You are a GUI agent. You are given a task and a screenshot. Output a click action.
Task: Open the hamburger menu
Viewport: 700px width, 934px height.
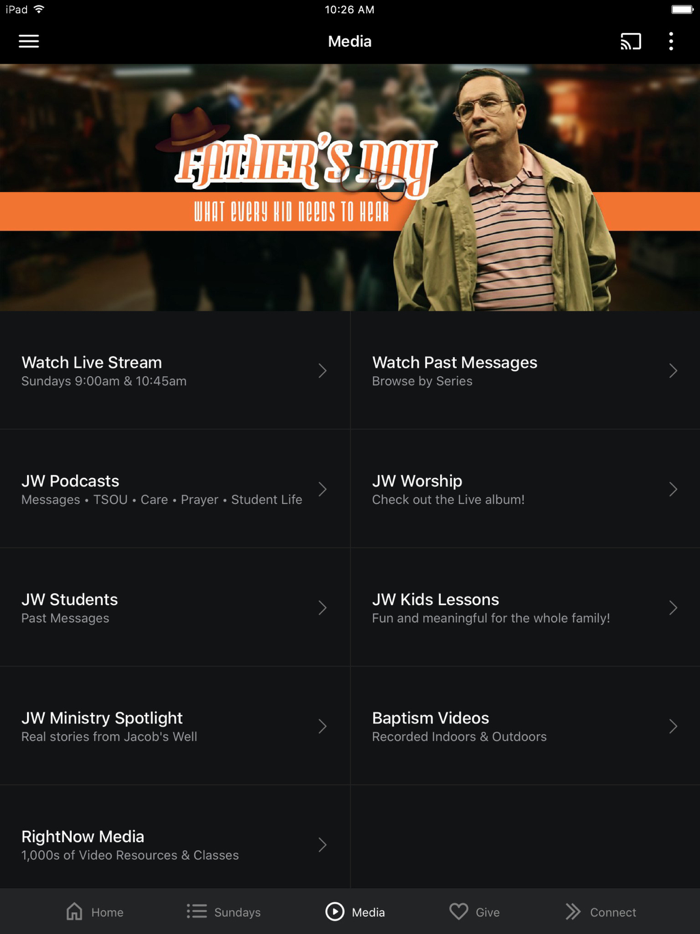29,41
